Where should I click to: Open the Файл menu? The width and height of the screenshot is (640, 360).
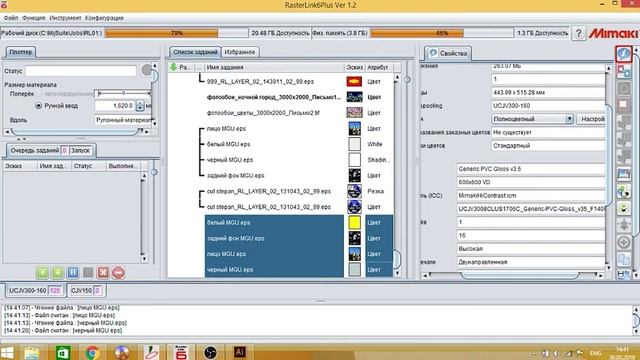pos(11,18)
